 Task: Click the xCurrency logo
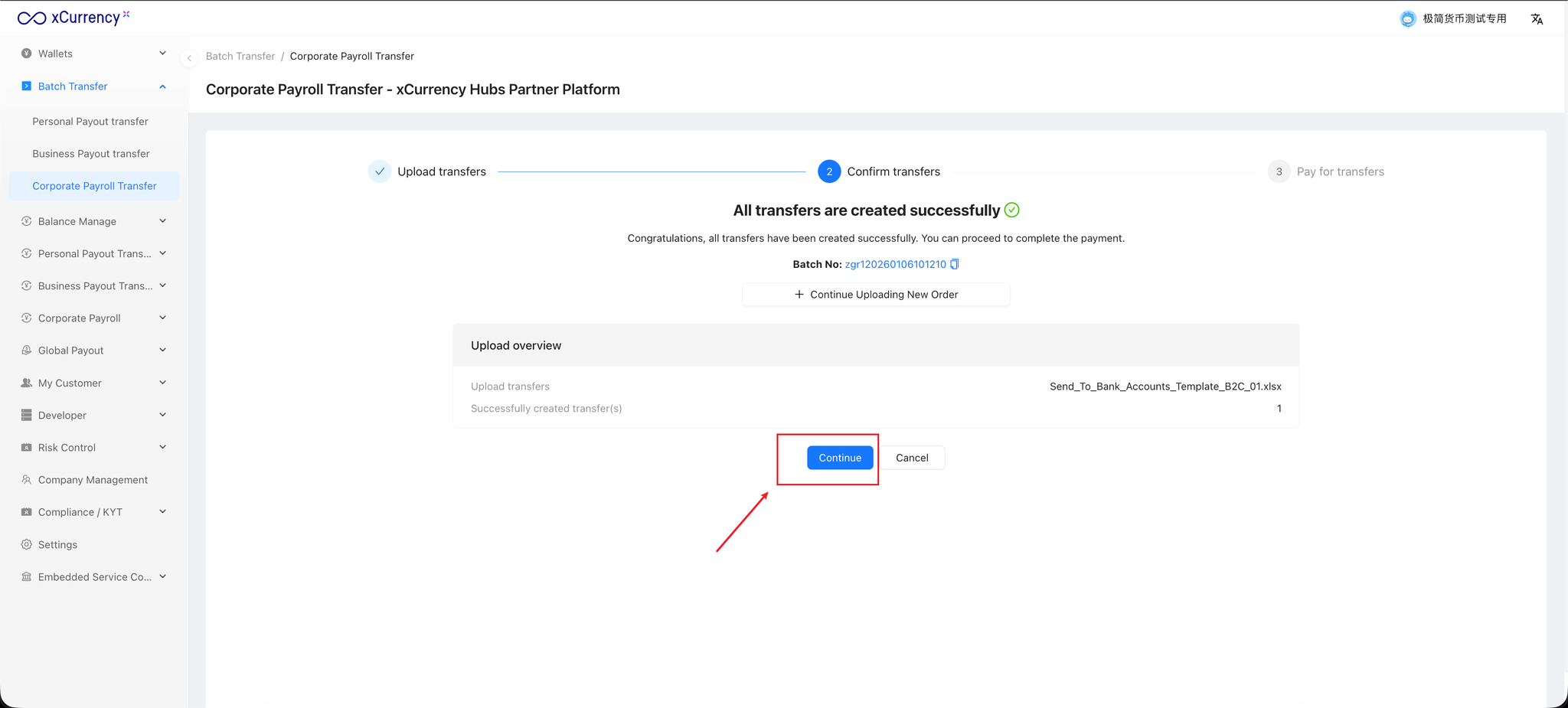(73, 18)
